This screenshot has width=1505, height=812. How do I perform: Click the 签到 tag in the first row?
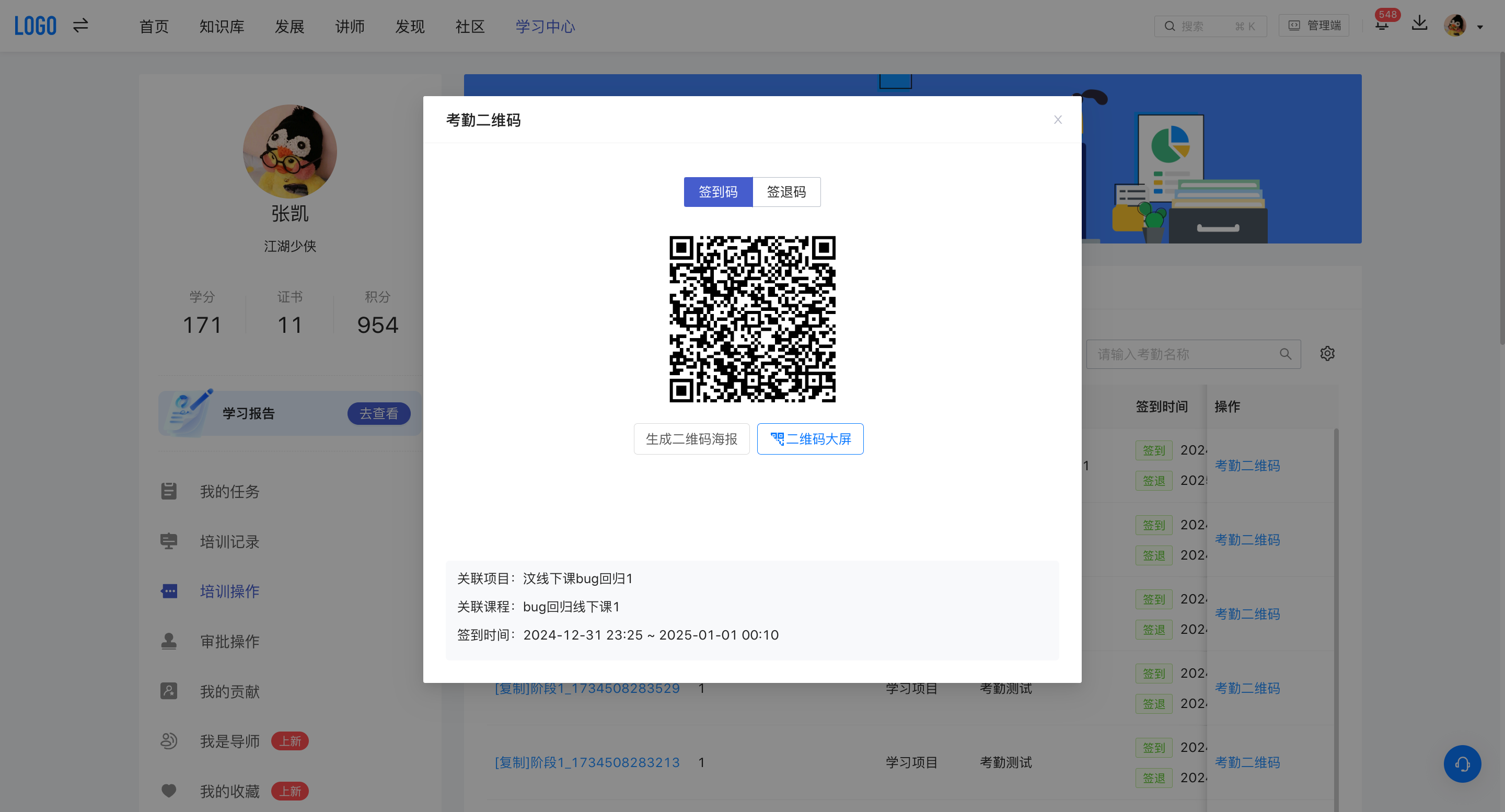[1154, 450]
